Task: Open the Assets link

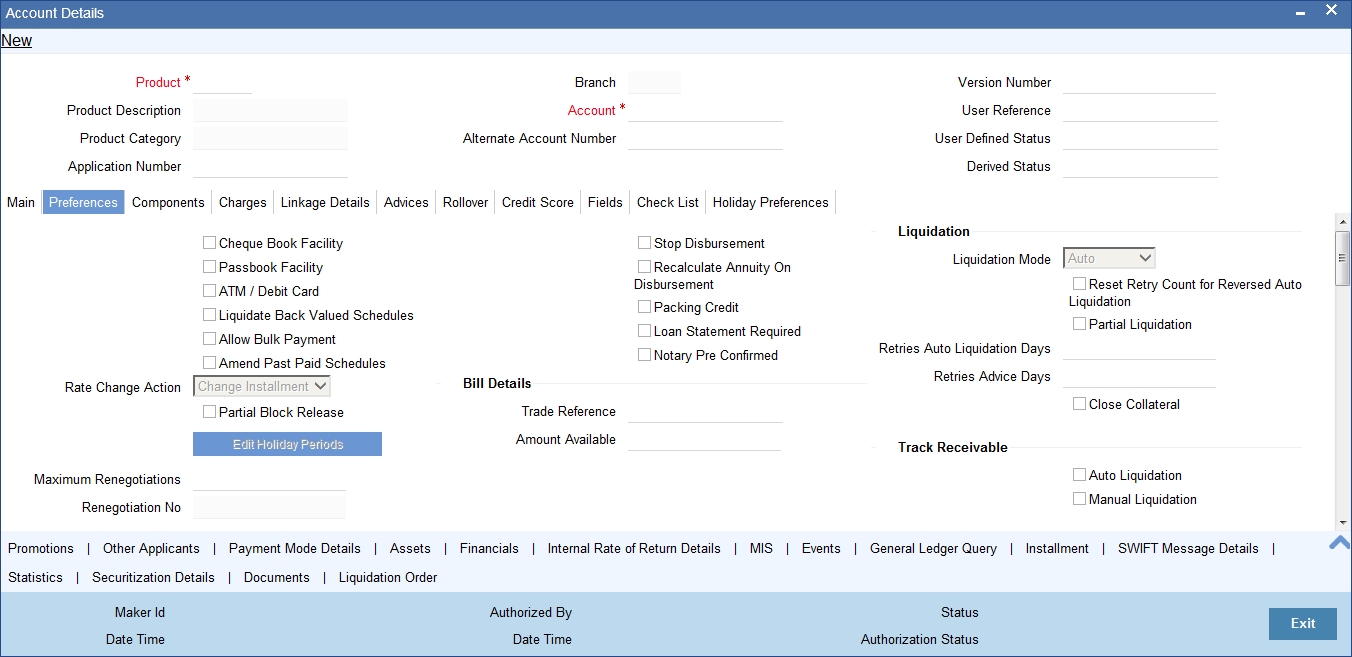Action: 410,548
